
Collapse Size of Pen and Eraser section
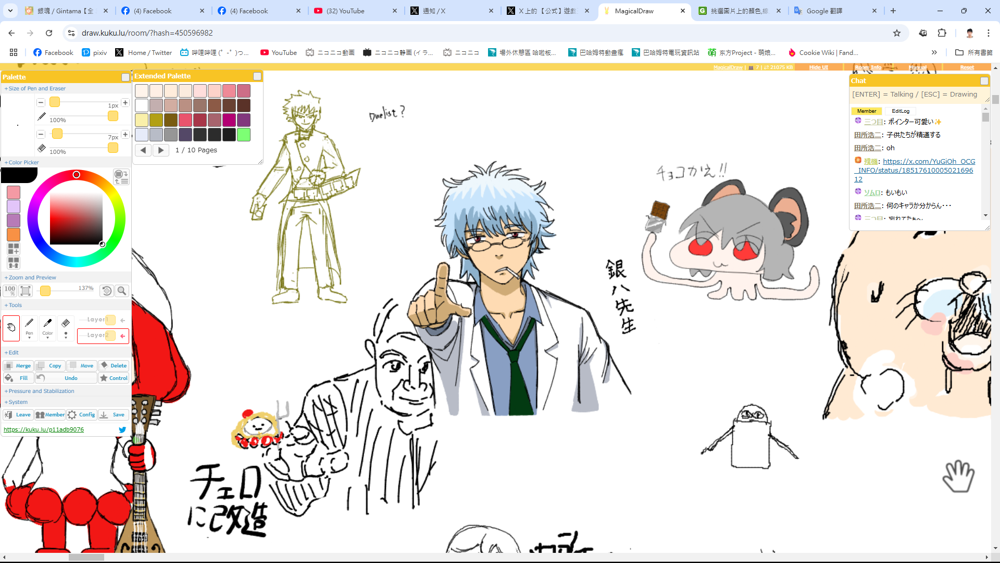(x=36, y=89)
